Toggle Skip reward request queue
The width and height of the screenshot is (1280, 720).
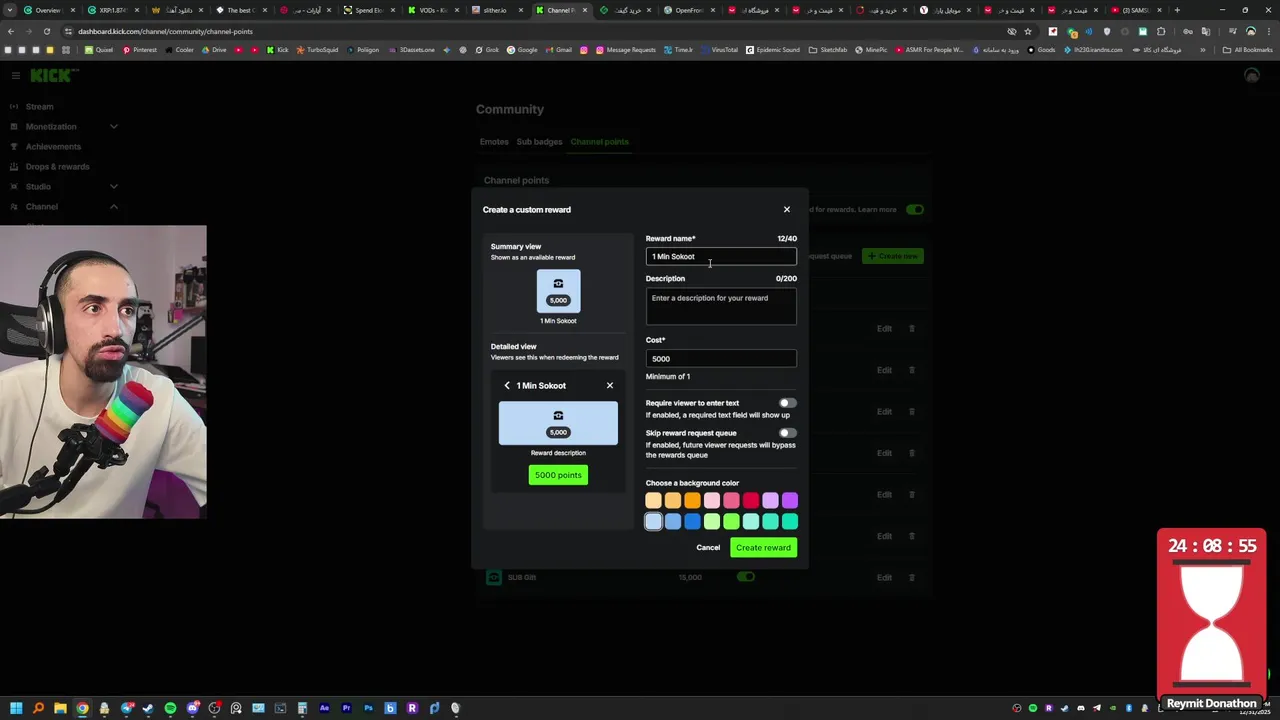pyautogui.click(x=788, y=433)
